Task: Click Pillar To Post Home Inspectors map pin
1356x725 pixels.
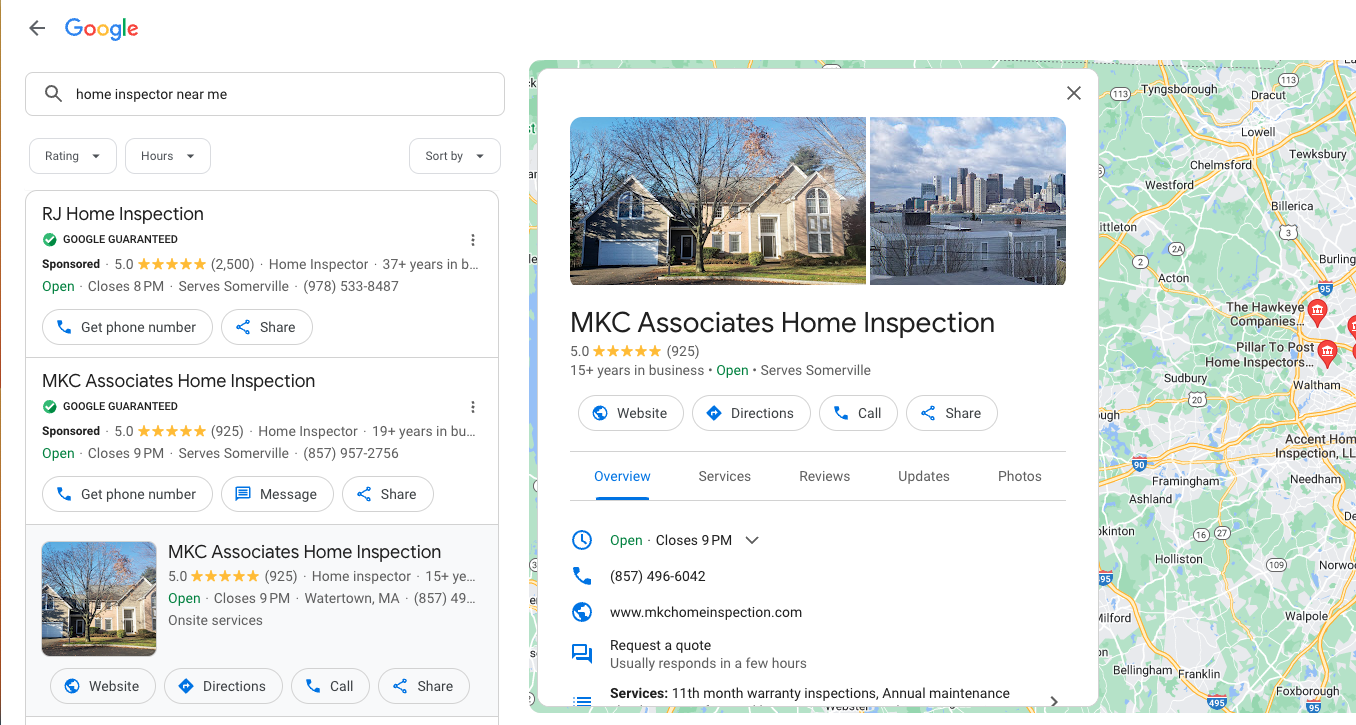Action: click(x=1328, y=352)
